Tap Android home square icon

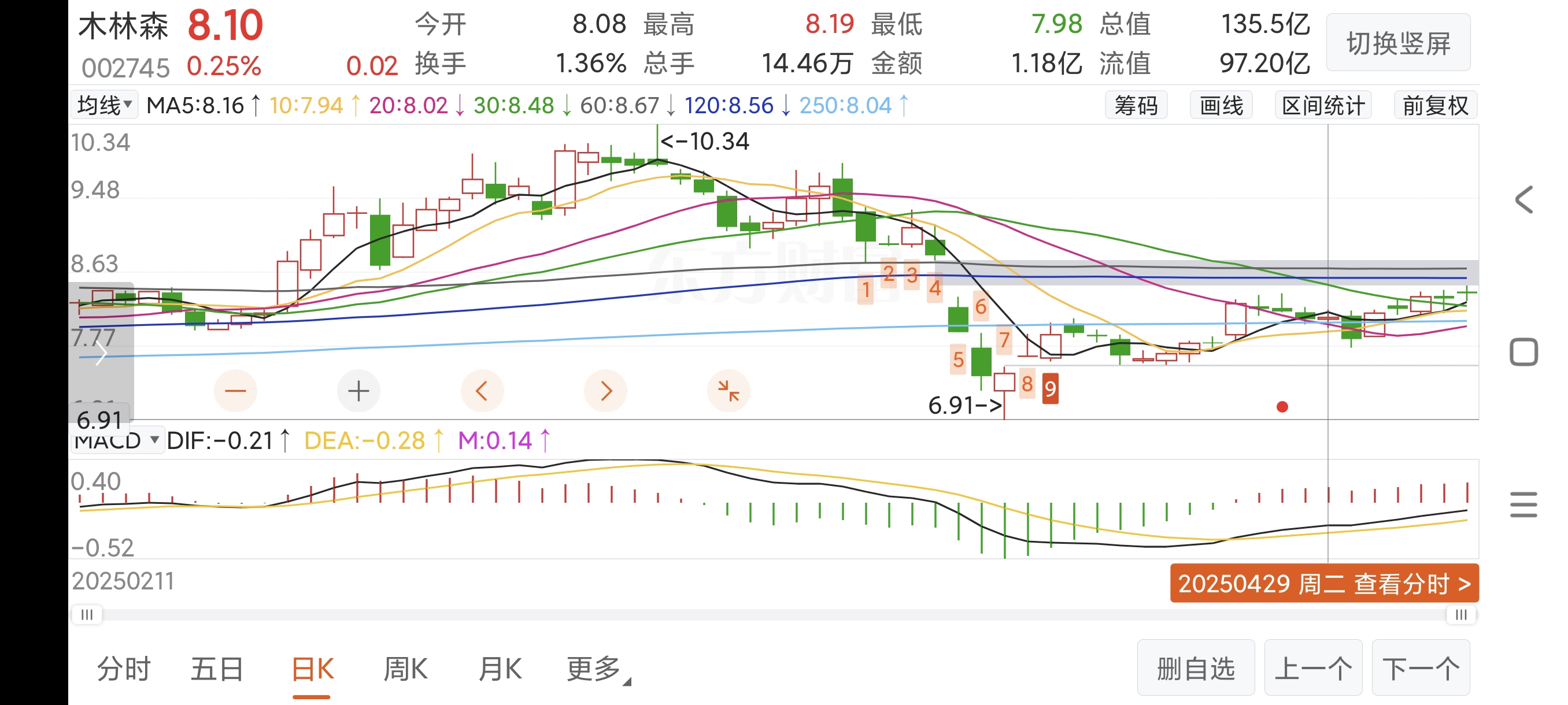[x=1523, y=352]
